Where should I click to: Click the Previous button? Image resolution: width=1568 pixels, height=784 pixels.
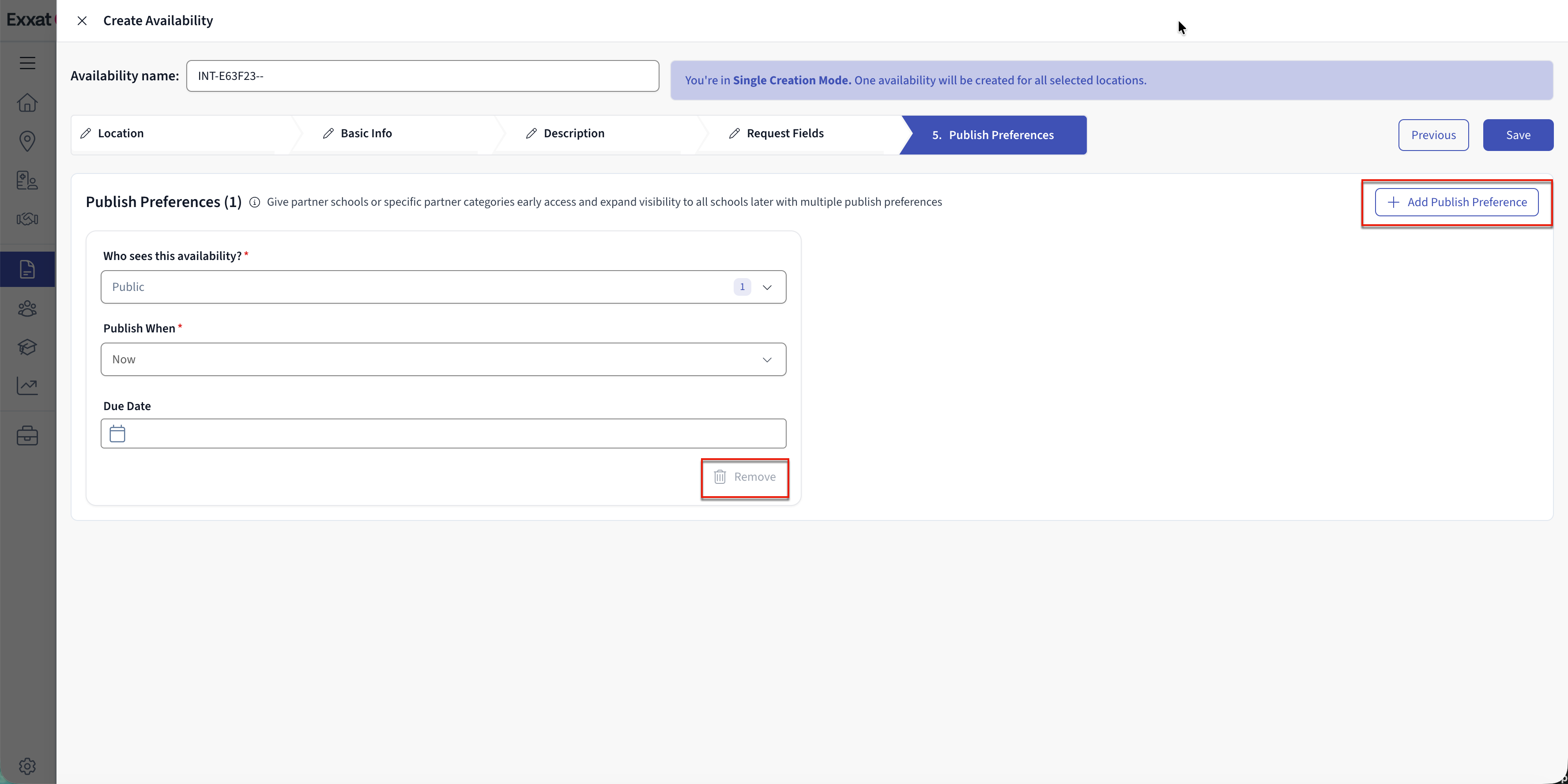point(1433,135)
